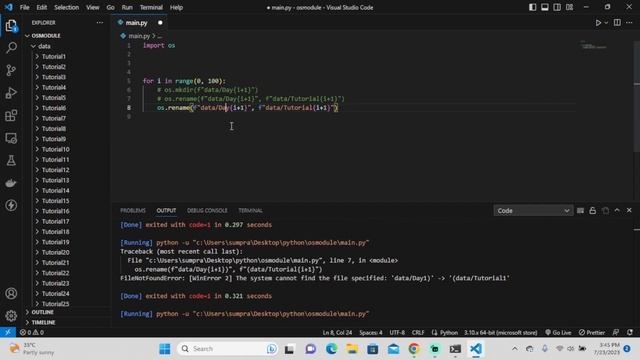Expand the Outline section
The height and width of the screenshot is (360, 640).
point(43,312)
